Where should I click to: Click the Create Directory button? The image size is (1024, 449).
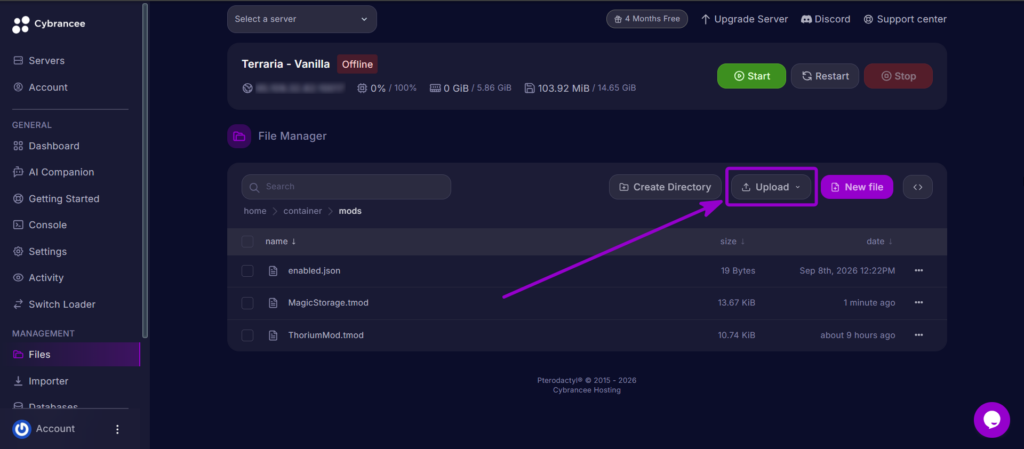click(665, 187)
